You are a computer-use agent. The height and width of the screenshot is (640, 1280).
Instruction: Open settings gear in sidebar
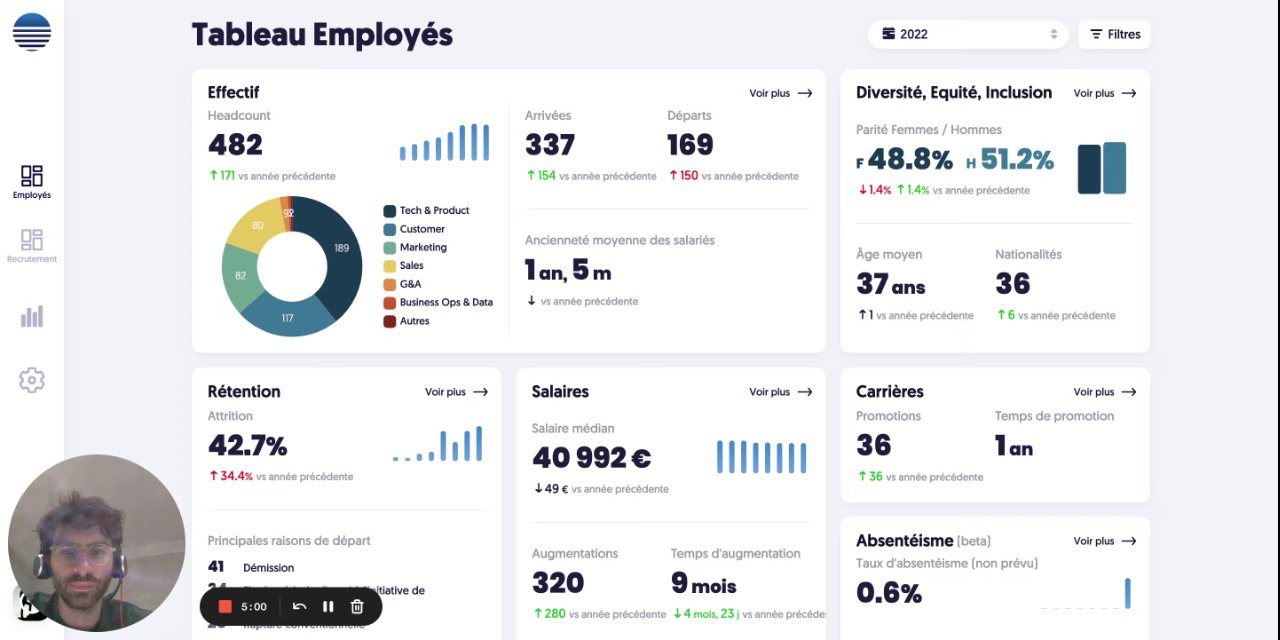point(32,380)
